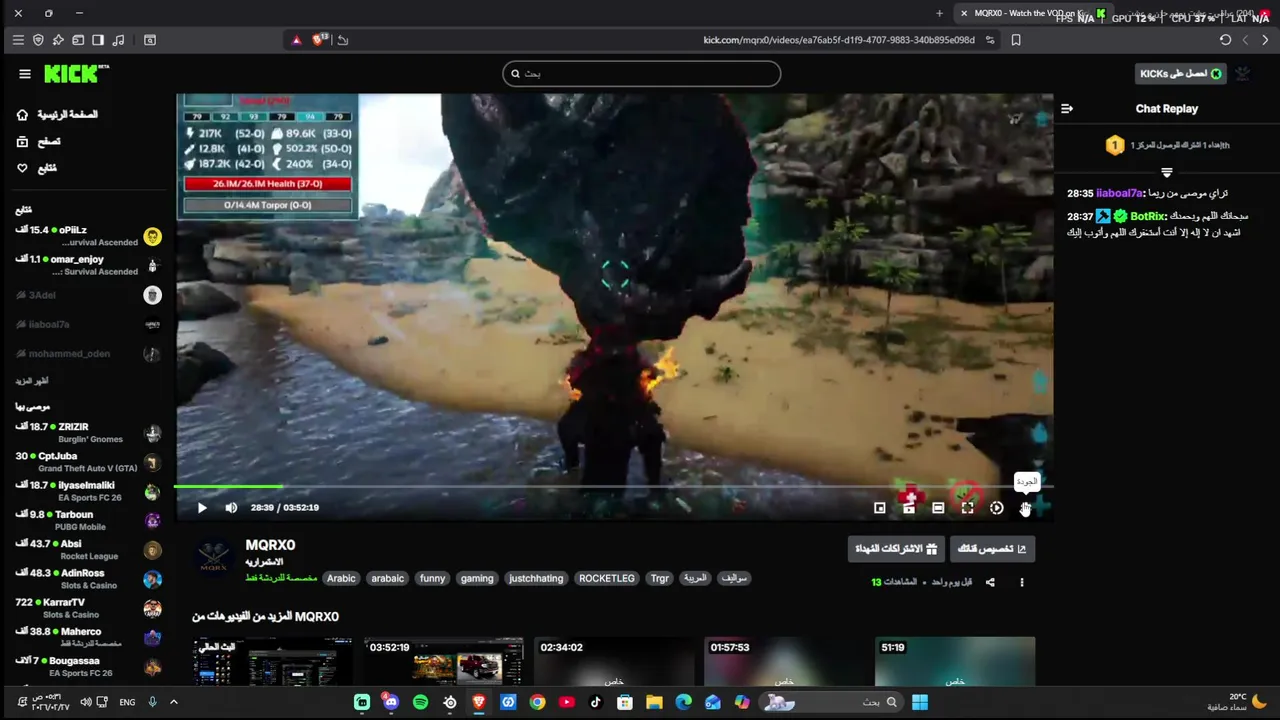Select the gaming tag

[477, 578]
